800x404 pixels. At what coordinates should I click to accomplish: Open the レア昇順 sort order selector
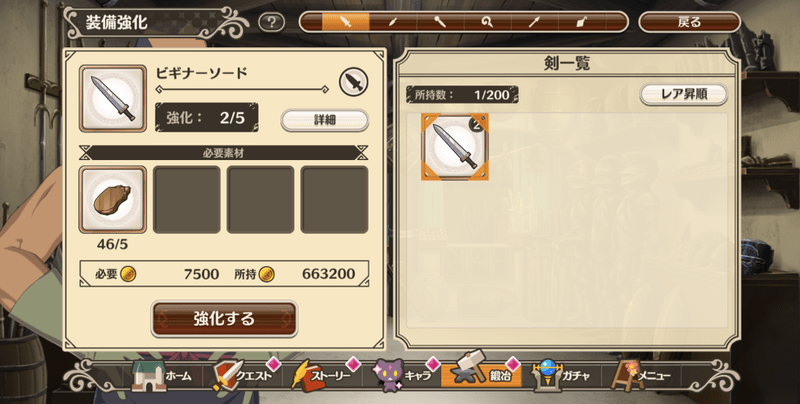[x=684, y=94]
